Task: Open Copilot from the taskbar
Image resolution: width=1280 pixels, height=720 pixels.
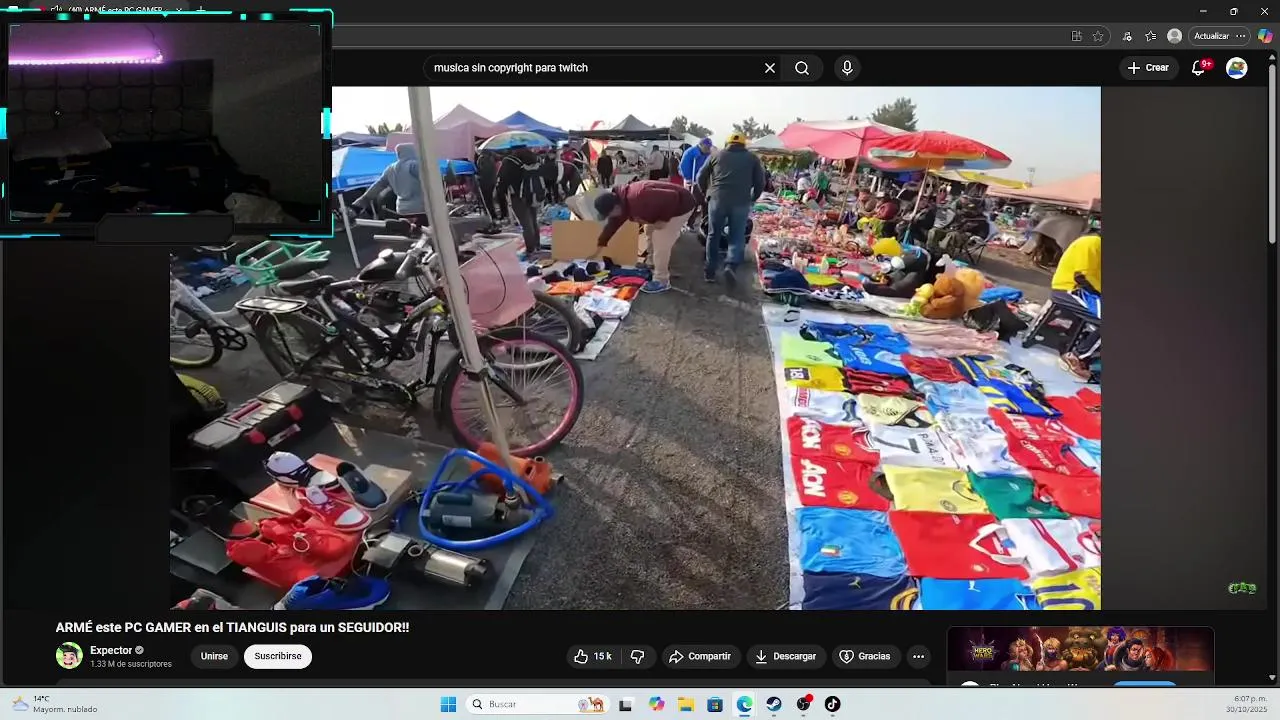Action: (x=656, y=704)
